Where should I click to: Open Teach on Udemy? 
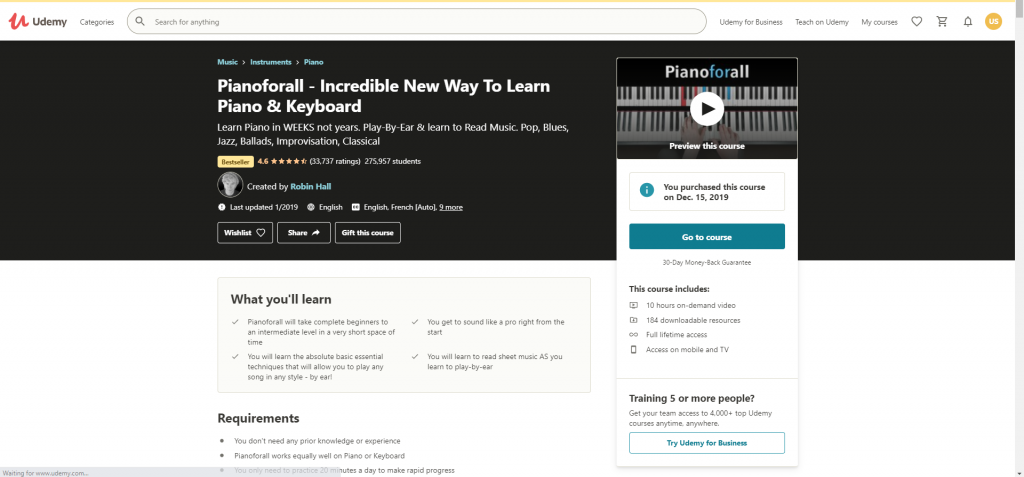(822, 22)
